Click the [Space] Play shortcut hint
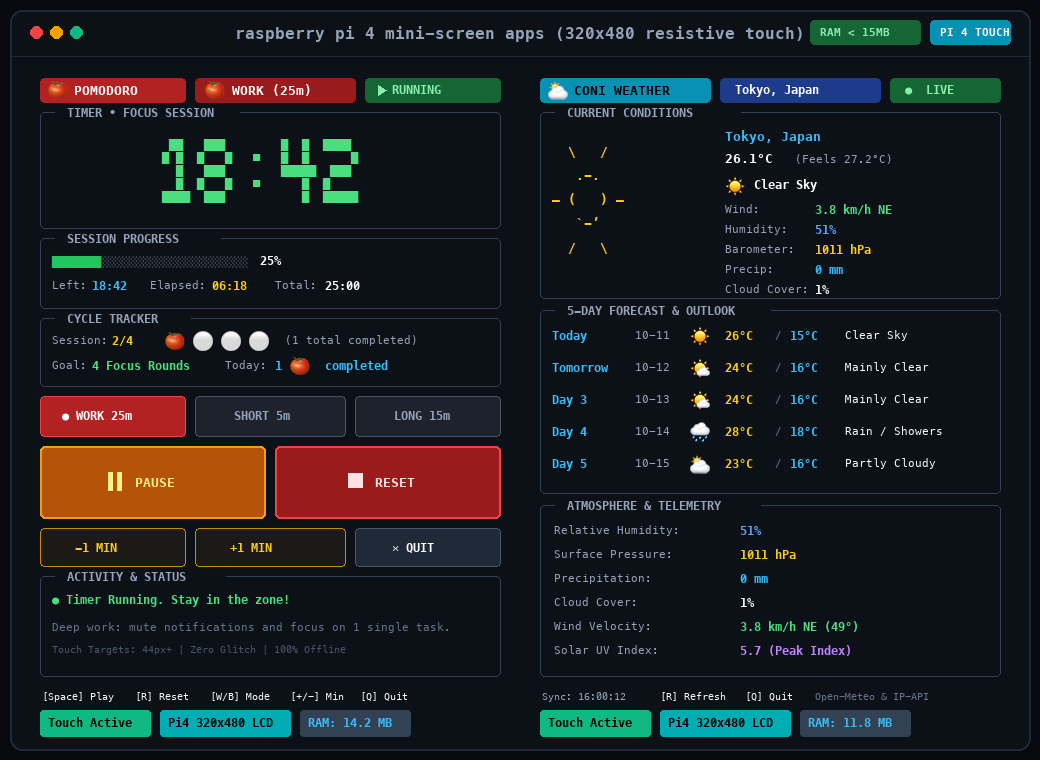This screenshot has height=760, width=1040. coord(78,696)
